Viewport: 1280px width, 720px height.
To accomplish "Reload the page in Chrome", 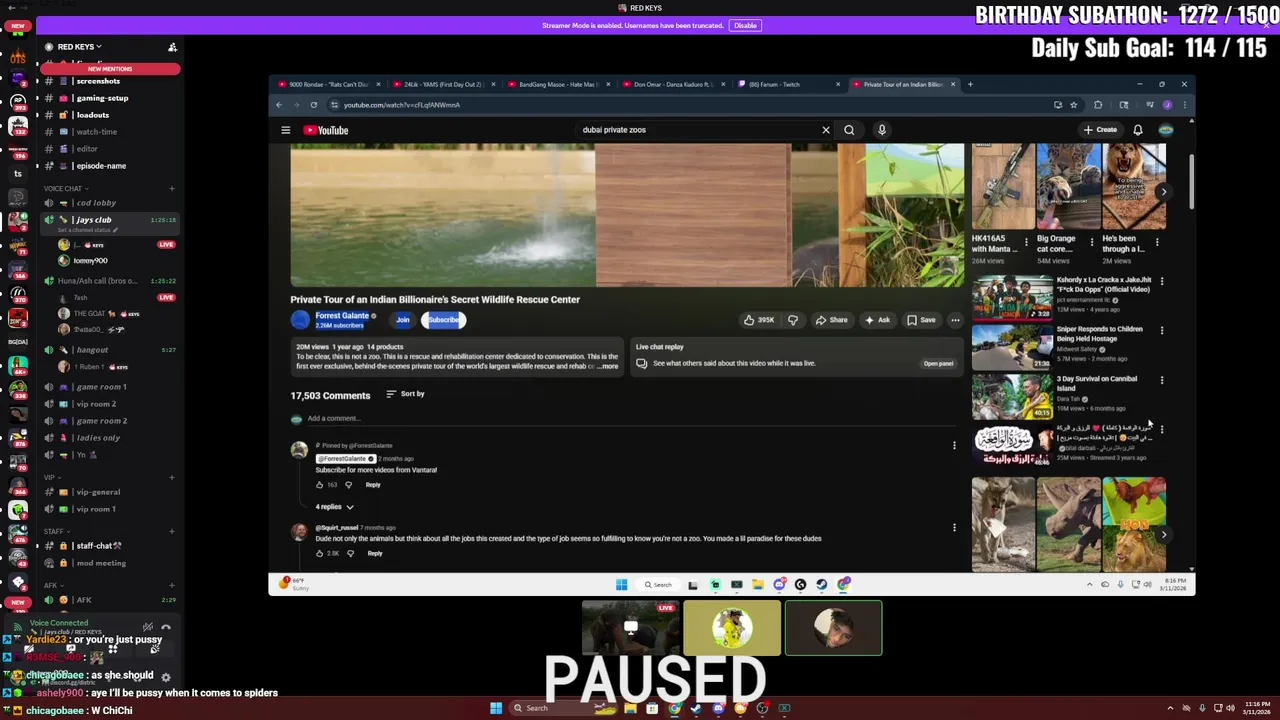I will pos(314,105).
